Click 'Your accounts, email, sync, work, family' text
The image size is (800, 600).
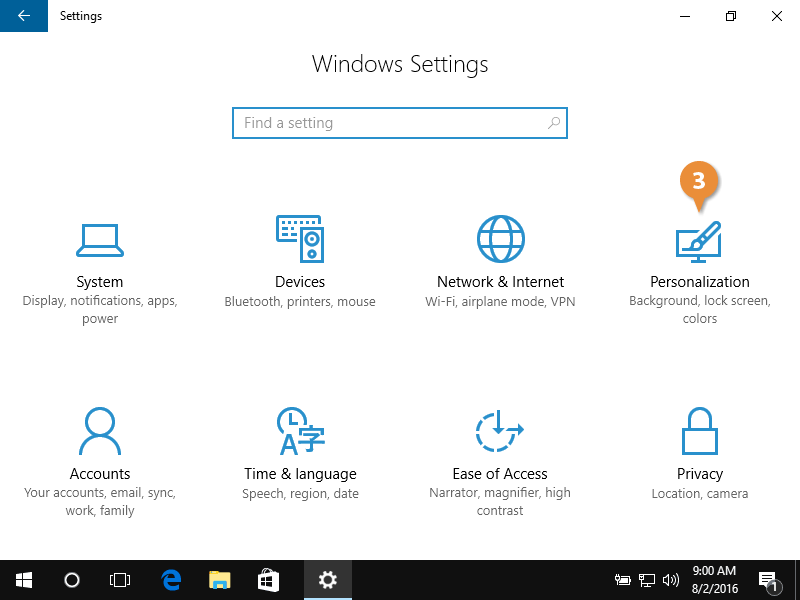(x=100, y=502)
